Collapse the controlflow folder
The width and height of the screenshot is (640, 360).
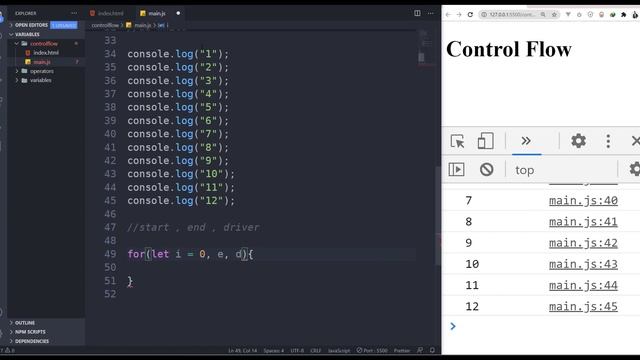44,44
